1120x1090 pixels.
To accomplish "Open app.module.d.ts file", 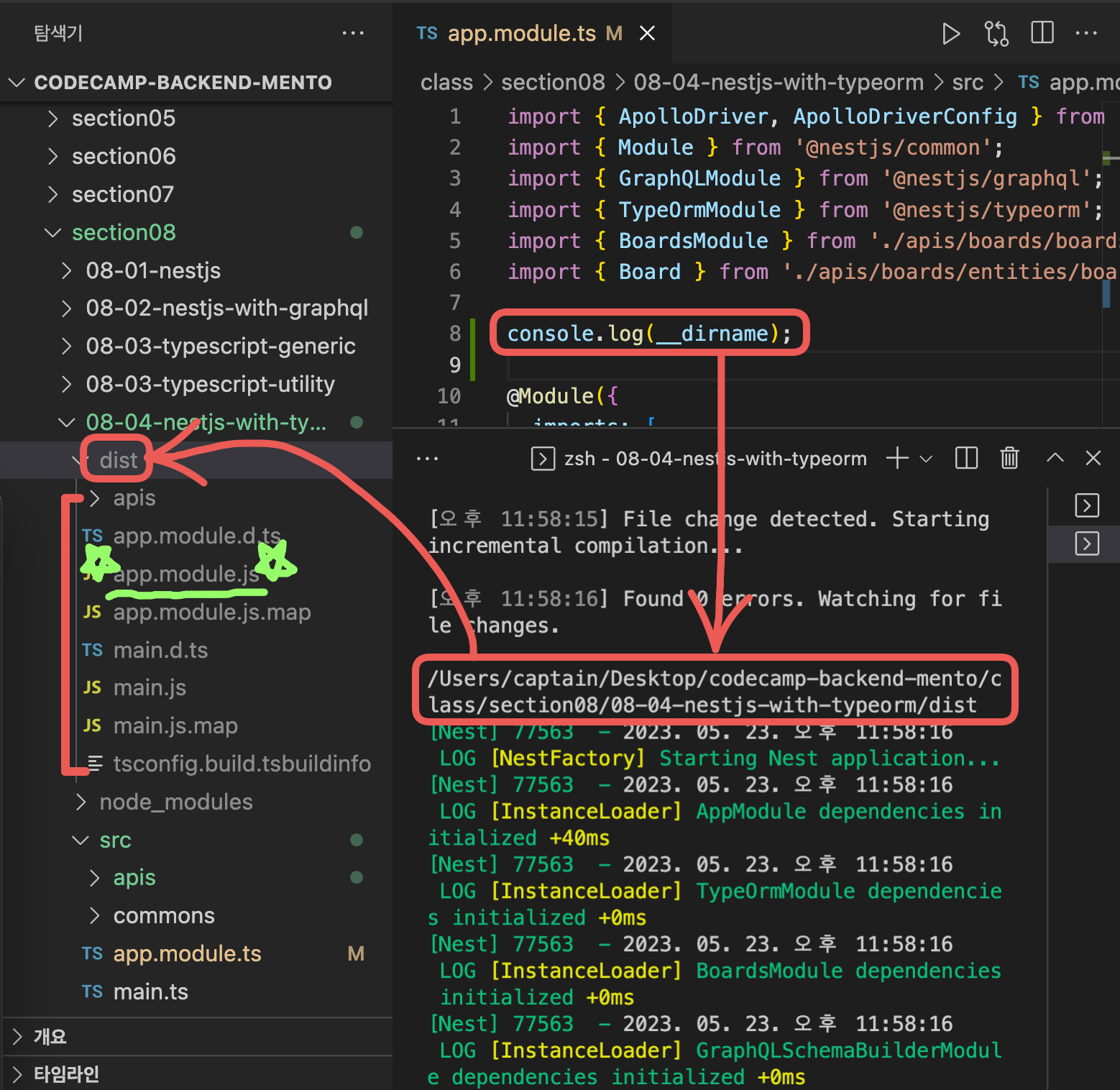I will [x=197, y=536].
